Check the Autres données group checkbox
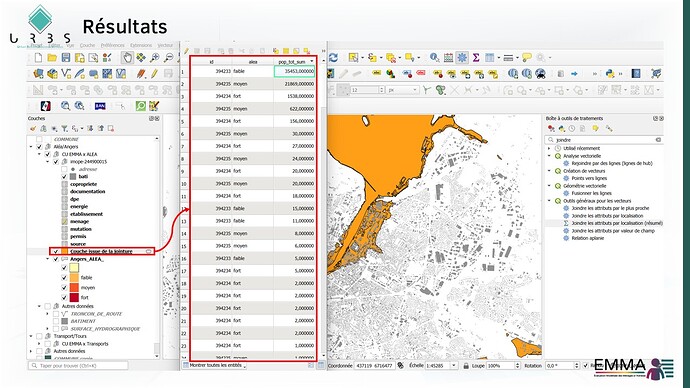 [48, 306]
